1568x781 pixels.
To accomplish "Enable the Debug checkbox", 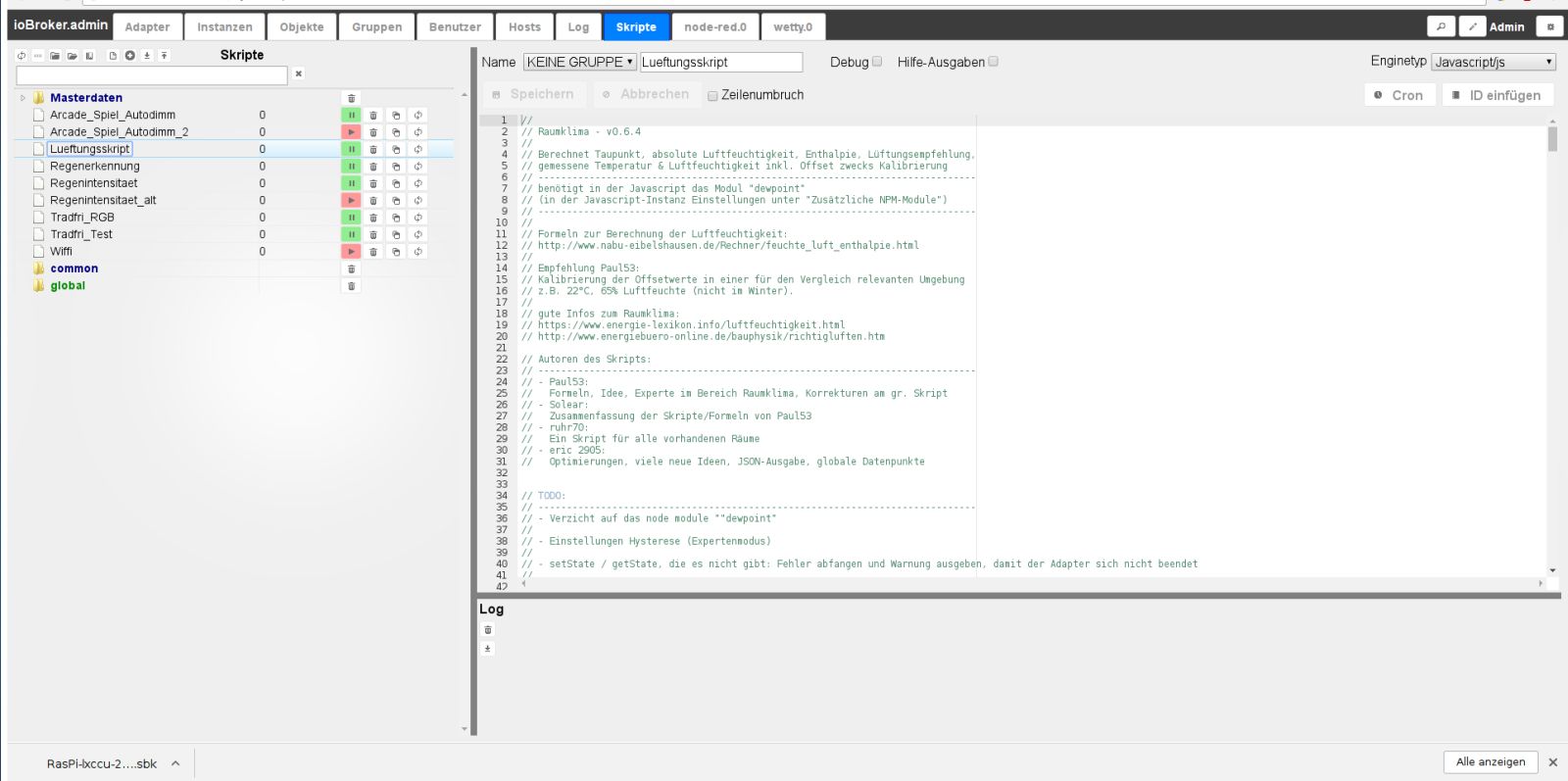I will [x=877, y=62].
